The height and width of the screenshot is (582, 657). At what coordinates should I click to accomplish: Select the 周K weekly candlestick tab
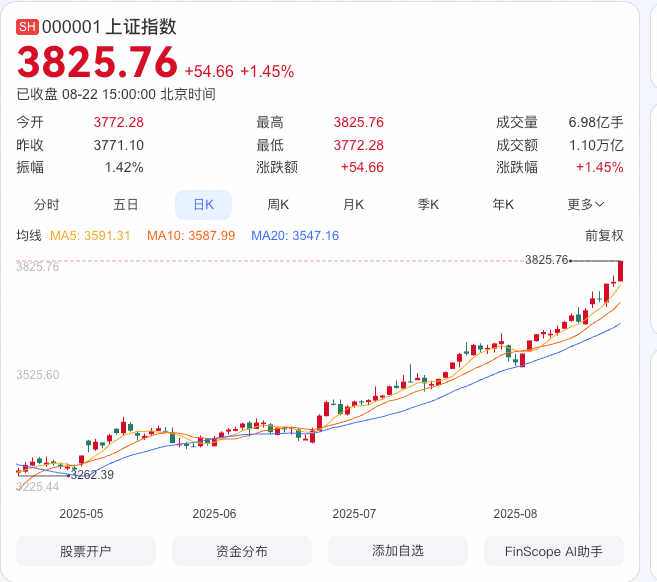(x=278, y=205)
